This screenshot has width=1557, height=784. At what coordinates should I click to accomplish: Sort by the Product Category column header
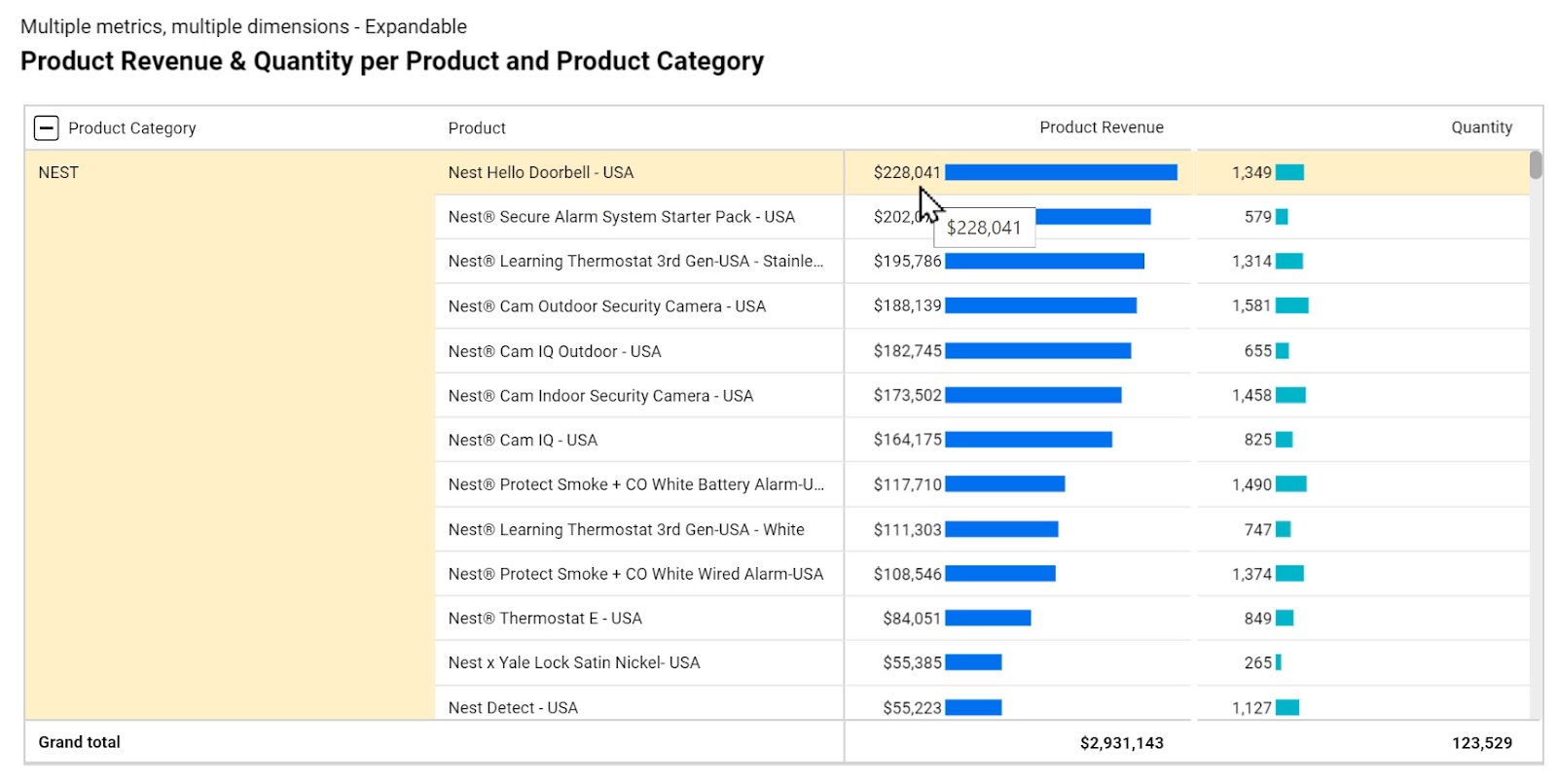click(132, 128)
